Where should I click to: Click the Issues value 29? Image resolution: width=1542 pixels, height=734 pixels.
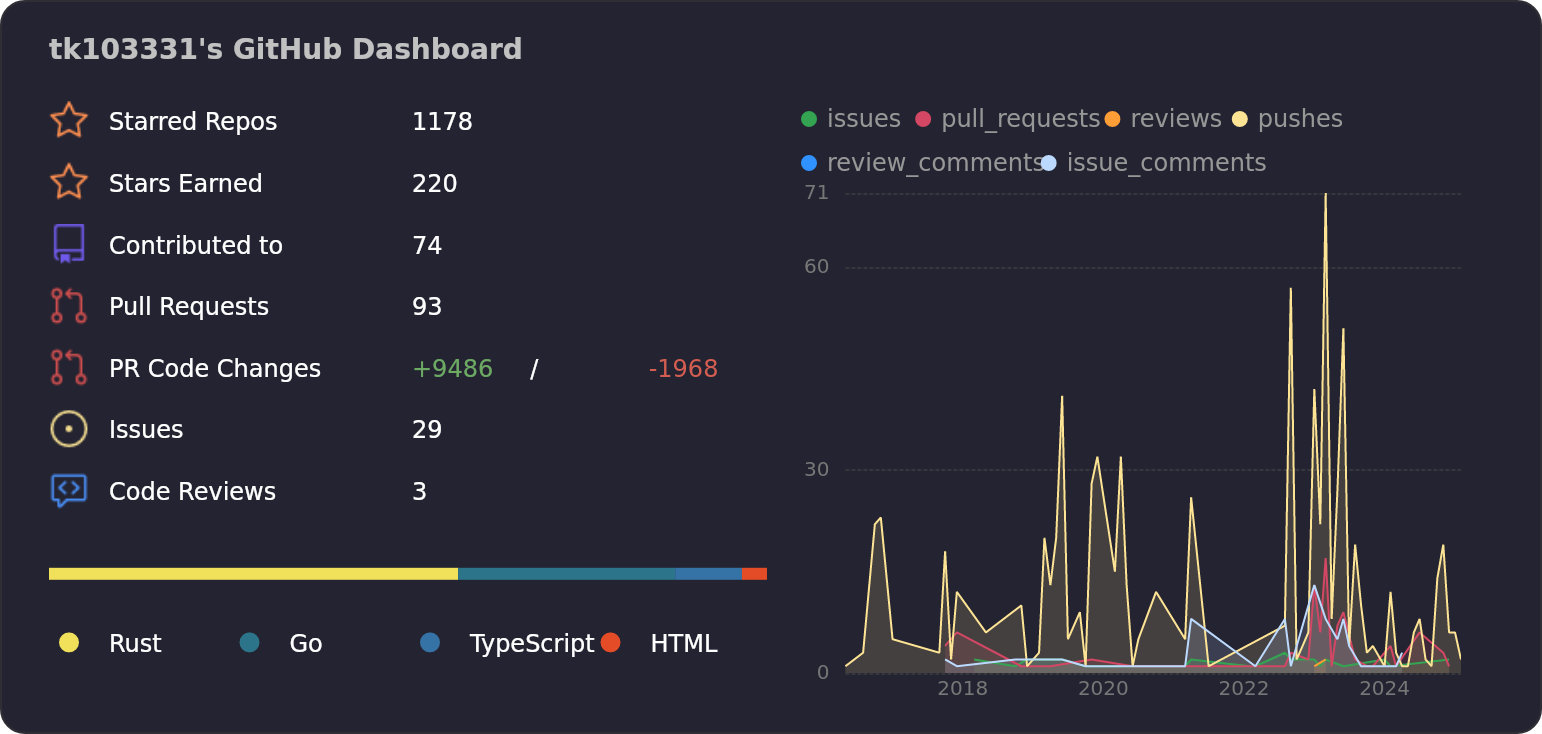(427, 430)
